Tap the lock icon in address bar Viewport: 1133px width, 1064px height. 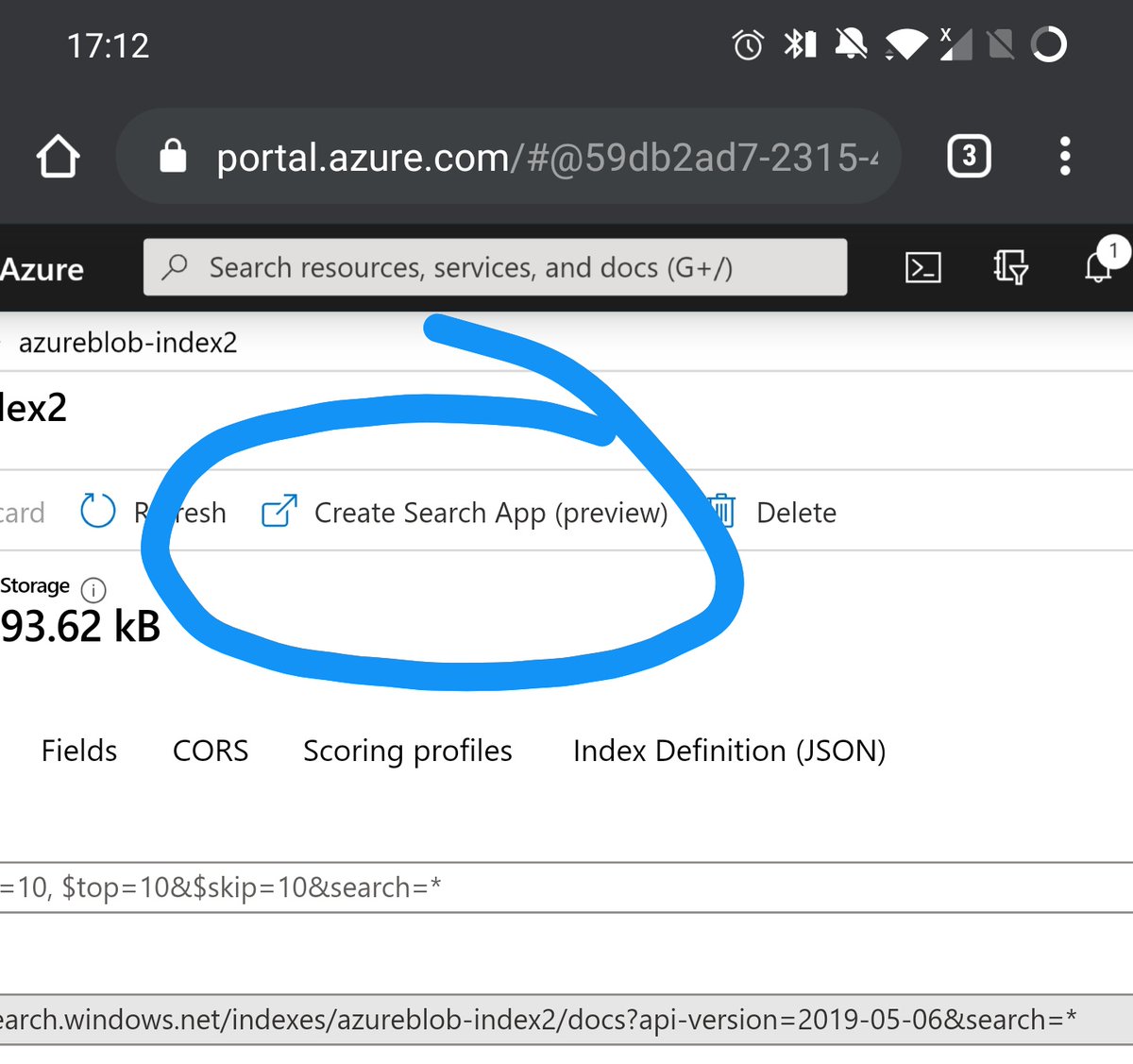click(173, 155)
